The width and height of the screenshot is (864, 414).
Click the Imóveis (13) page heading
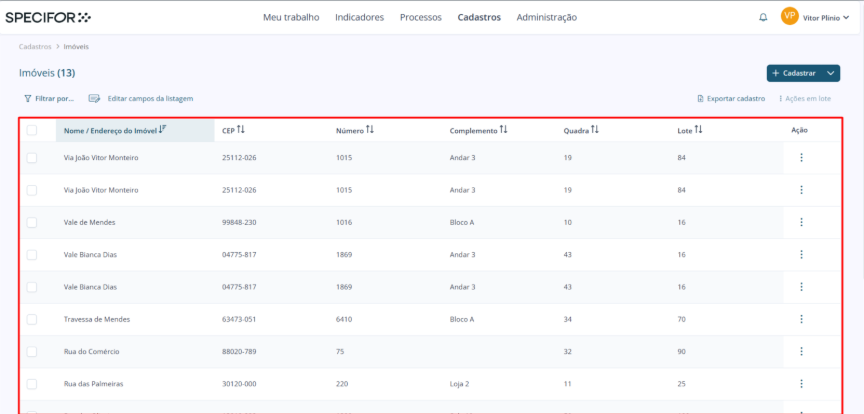47,73
